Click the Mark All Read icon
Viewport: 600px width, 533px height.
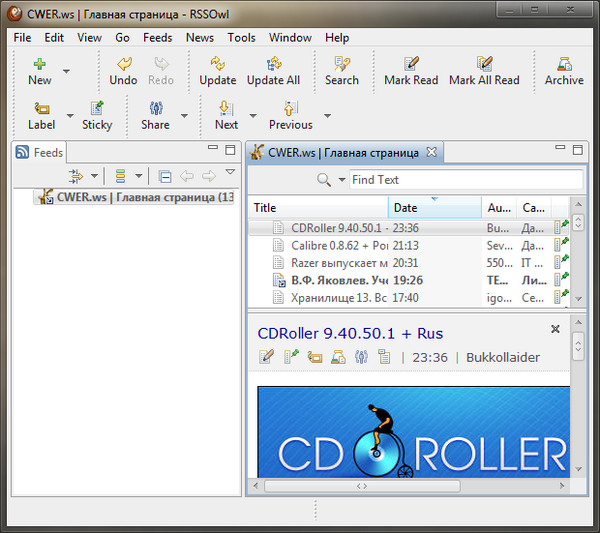[x=484, y=63]
